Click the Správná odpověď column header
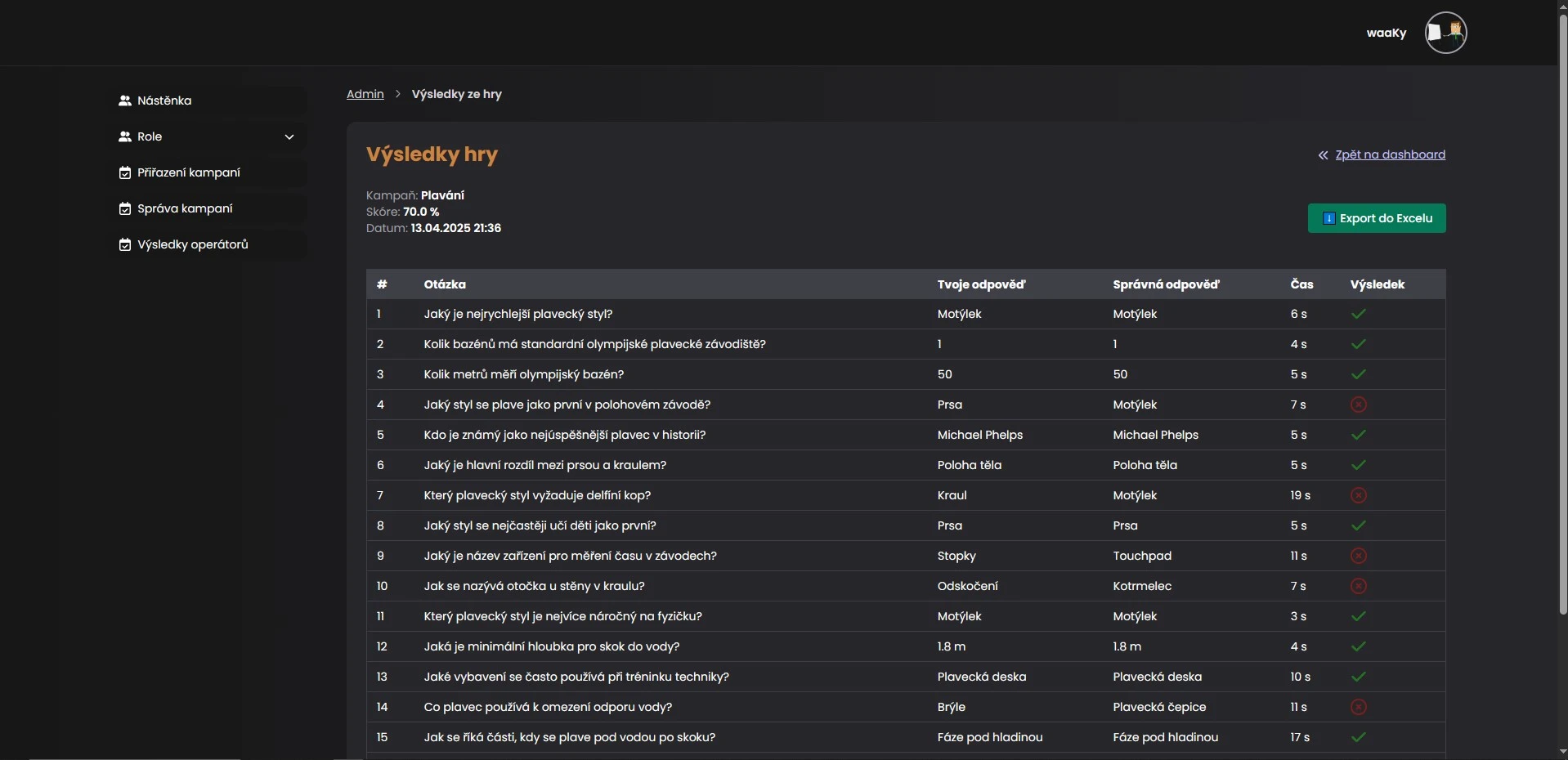The image size is (1568, 760). [1166, 284]
